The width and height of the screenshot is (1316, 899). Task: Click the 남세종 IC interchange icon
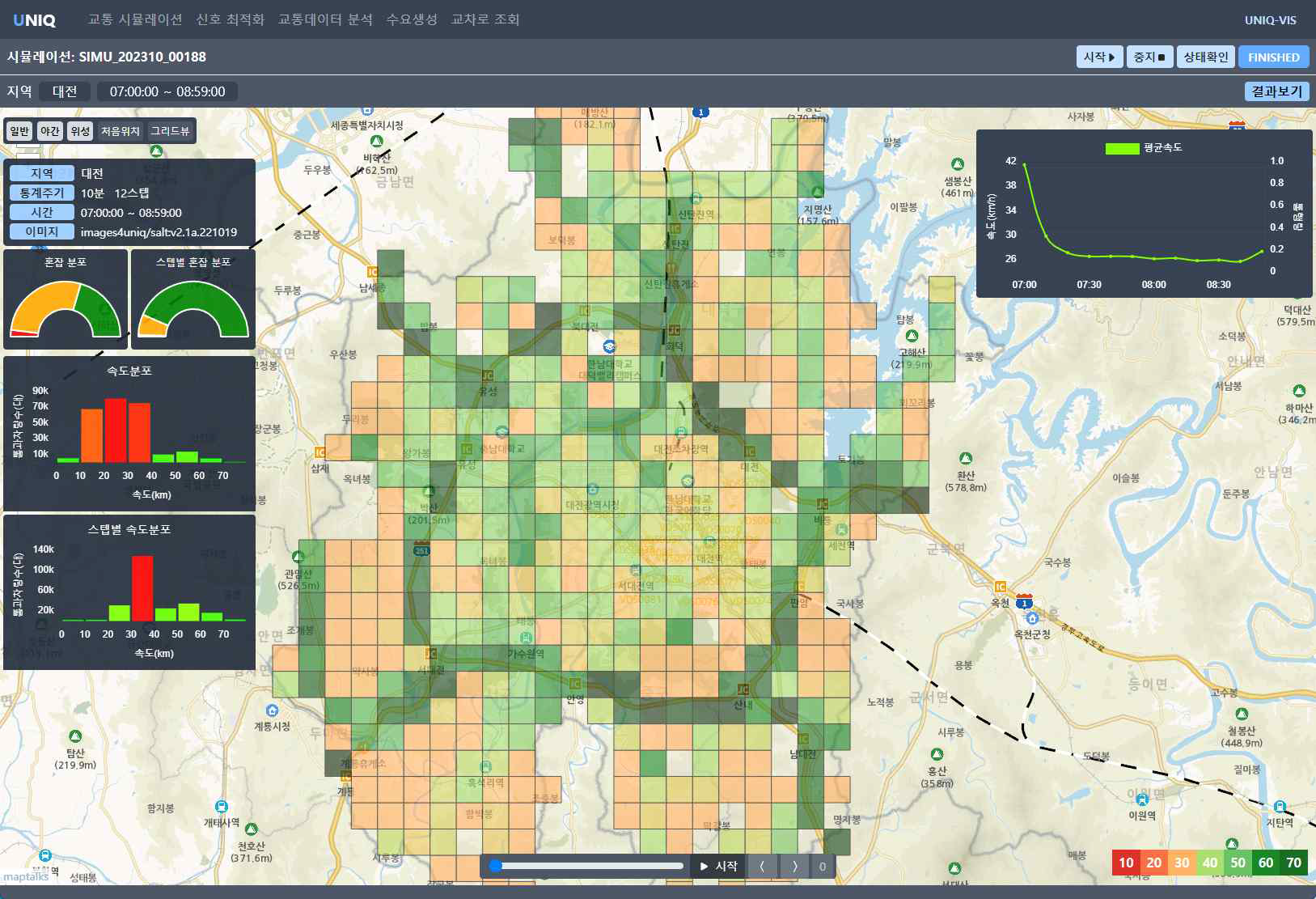(x=372, y=272)
